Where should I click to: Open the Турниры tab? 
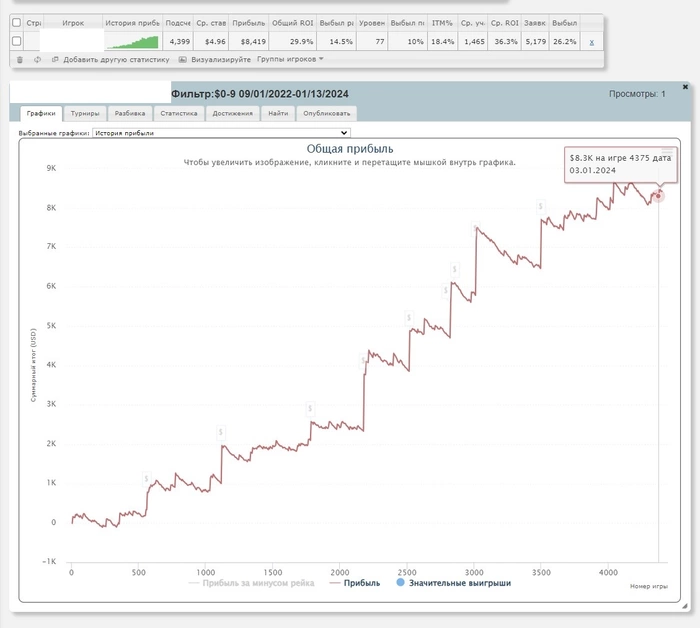click(x=85, y=113)
